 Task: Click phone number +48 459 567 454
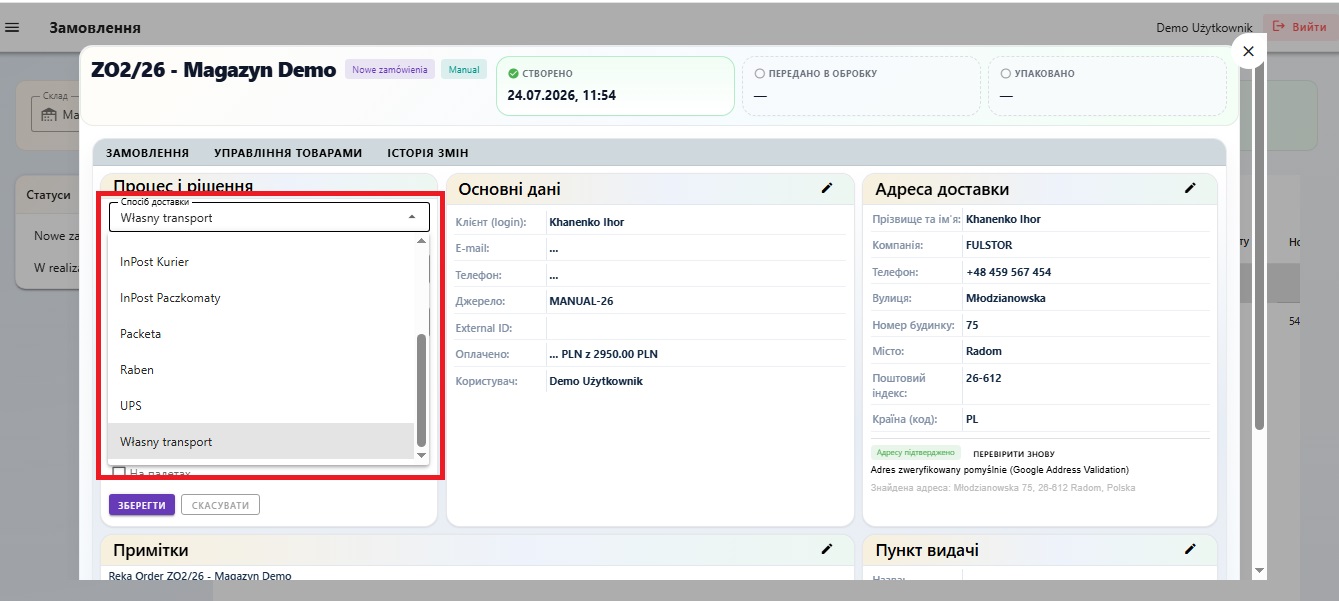point(1008,272)
